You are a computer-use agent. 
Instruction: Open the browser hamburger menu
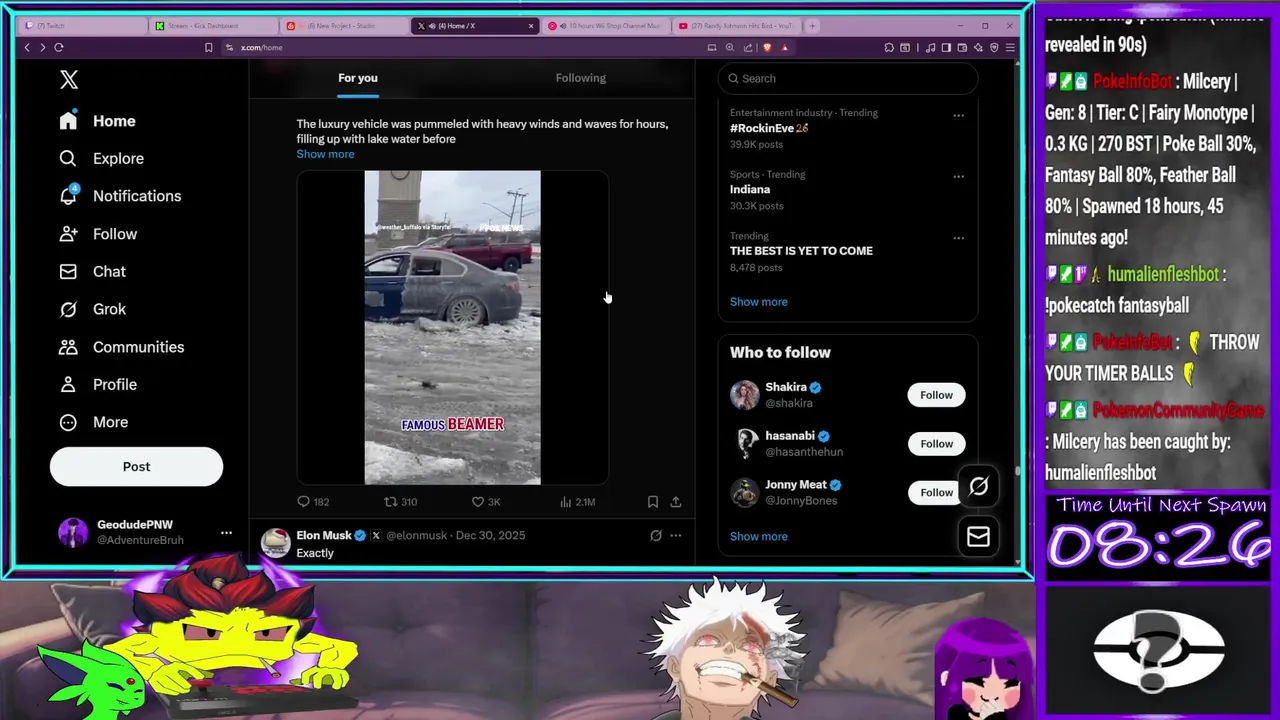click(x=1010, y=47)
